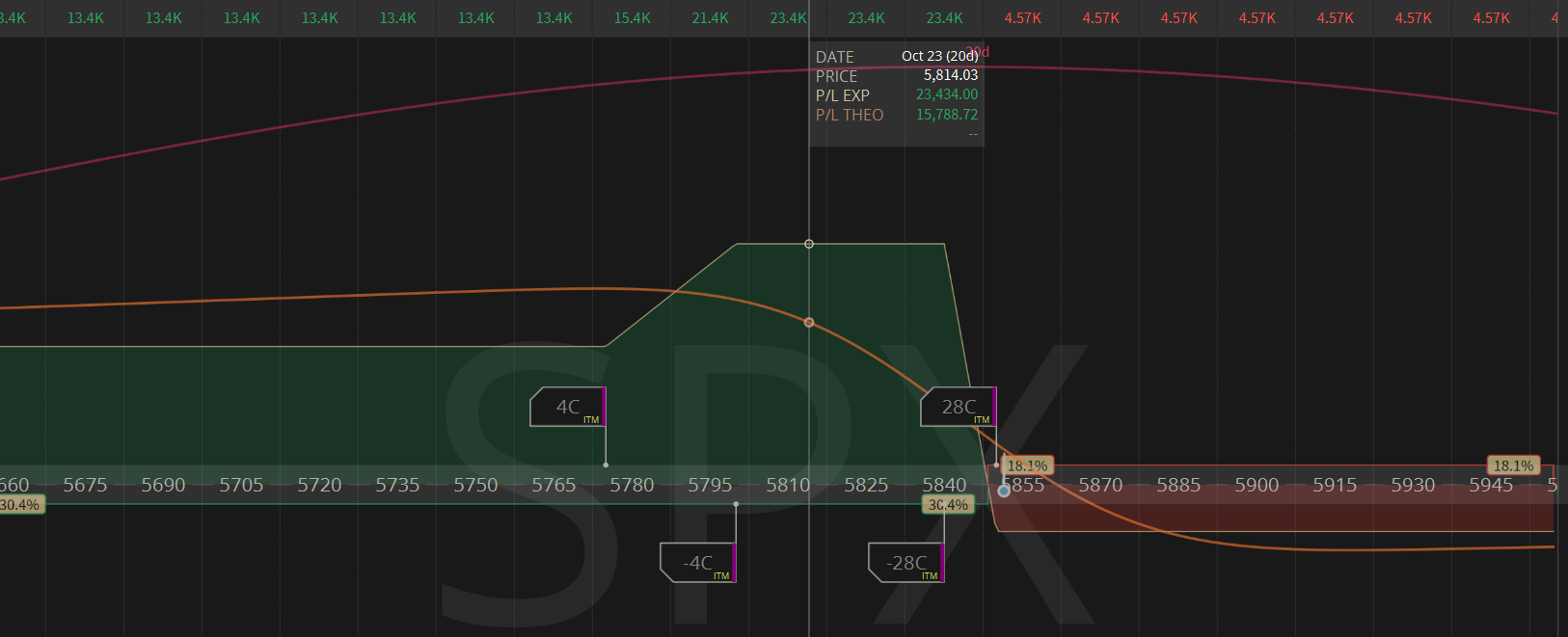
Task: Click the blue current price marker dot
Action: (1004, 491)
